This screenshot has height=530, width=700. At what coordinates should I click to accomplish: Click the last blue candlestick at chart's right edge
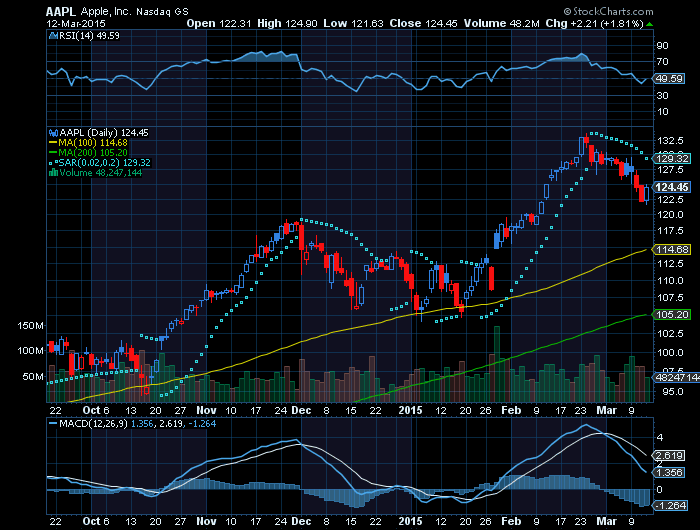[x=646, y=194]
